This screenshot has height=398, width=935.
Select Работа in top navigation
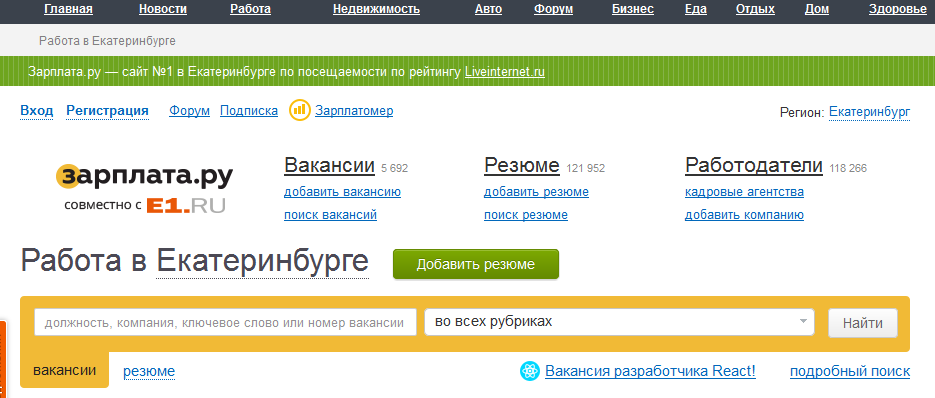pos(250,9)
